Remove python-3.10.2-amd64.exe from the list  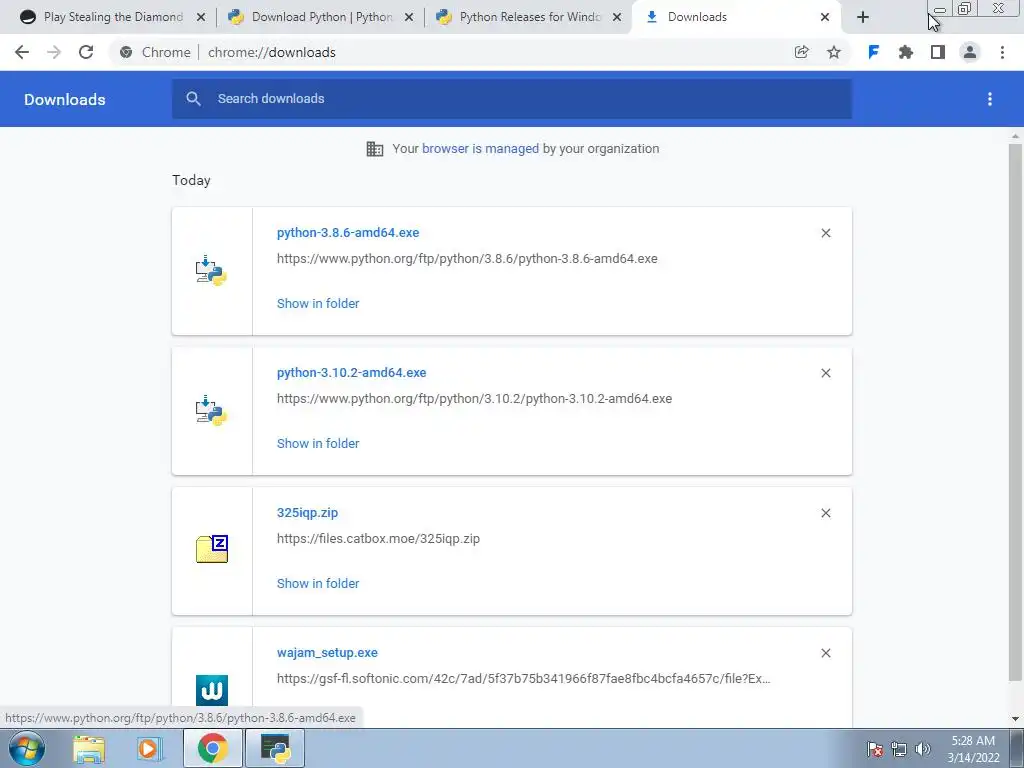coord(826,373)
